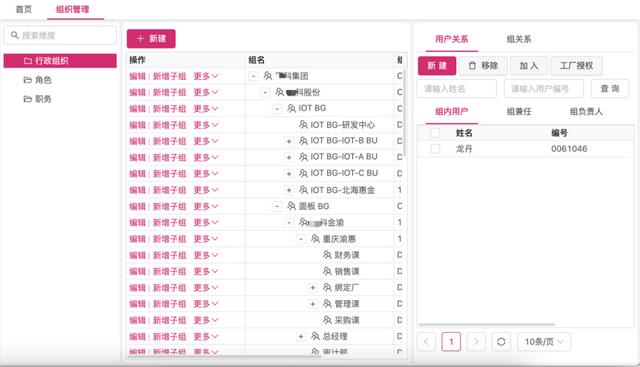Collapse the IOT BG node
The height and width of the screenshot is (367, 640).
point(277,109)
